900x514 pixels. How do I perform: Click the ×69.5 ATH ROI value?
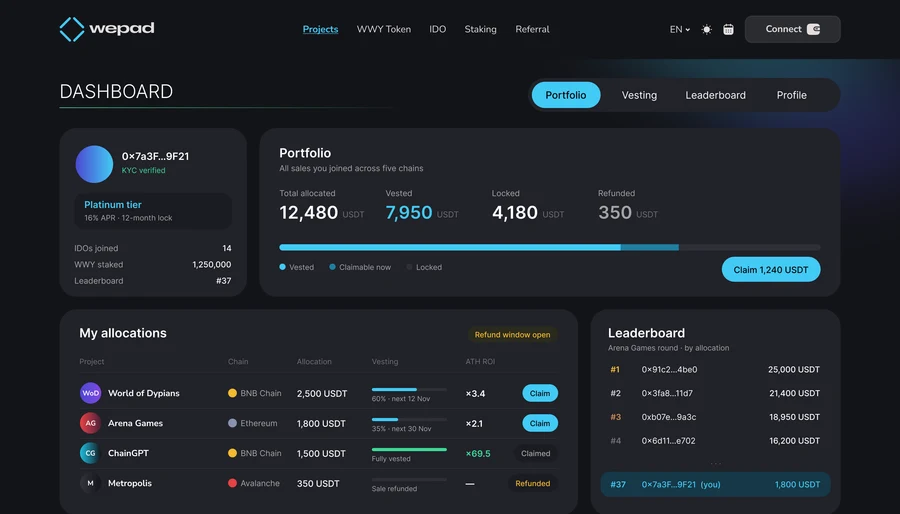478,453
